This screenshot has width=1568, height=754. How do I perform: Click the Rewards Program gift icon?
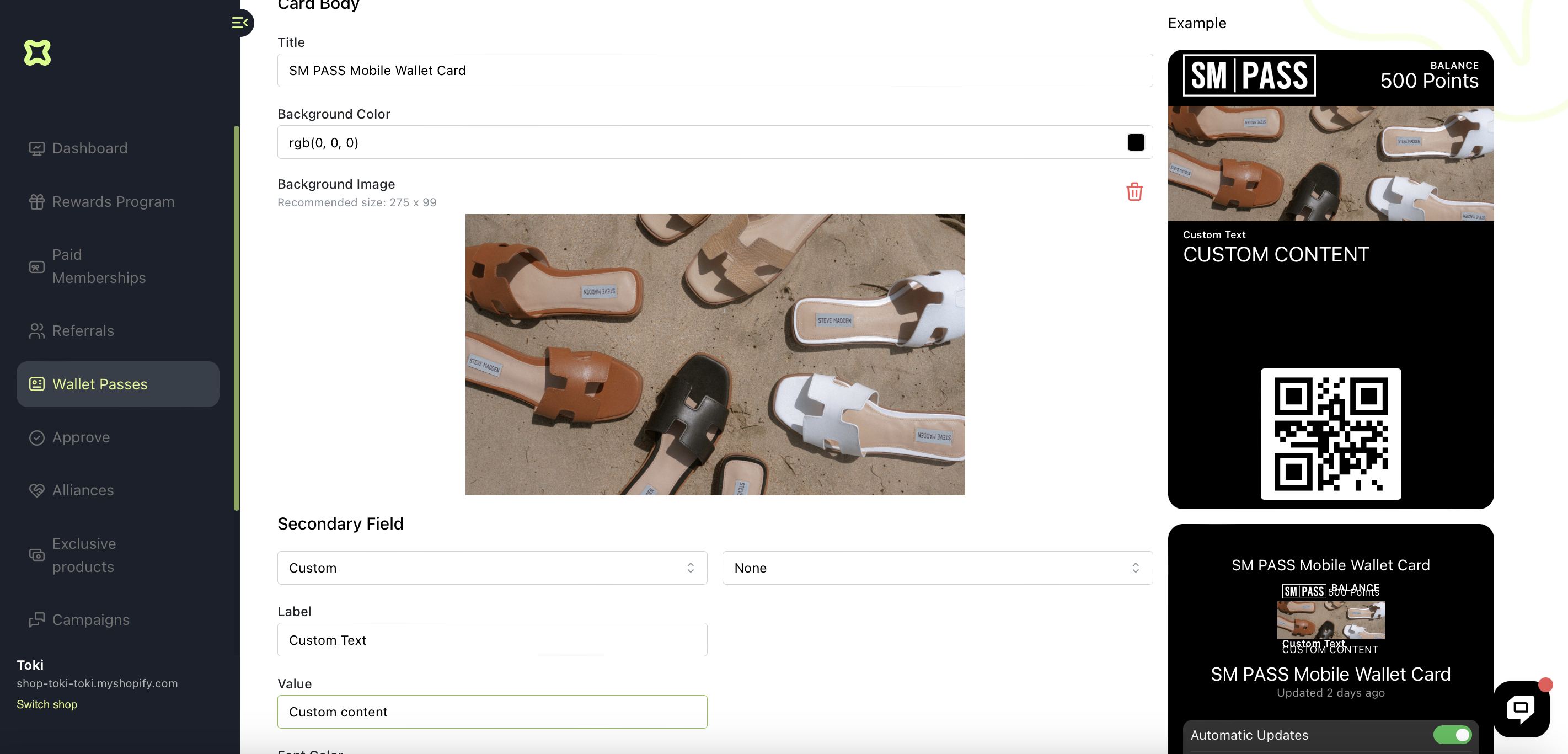coord(36,201)
